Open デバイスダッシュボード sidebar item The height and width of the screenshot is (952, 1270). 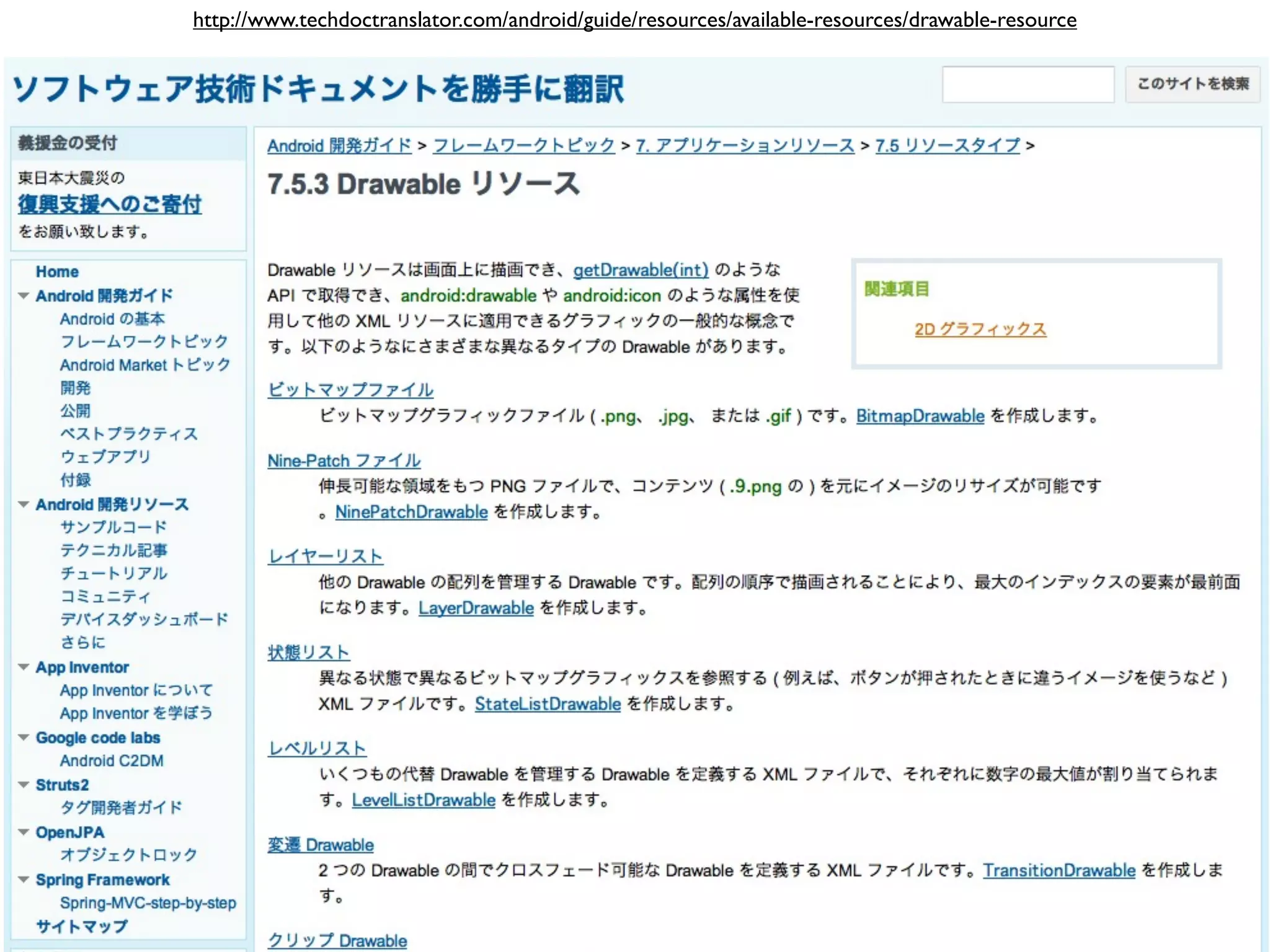(144, 619)
